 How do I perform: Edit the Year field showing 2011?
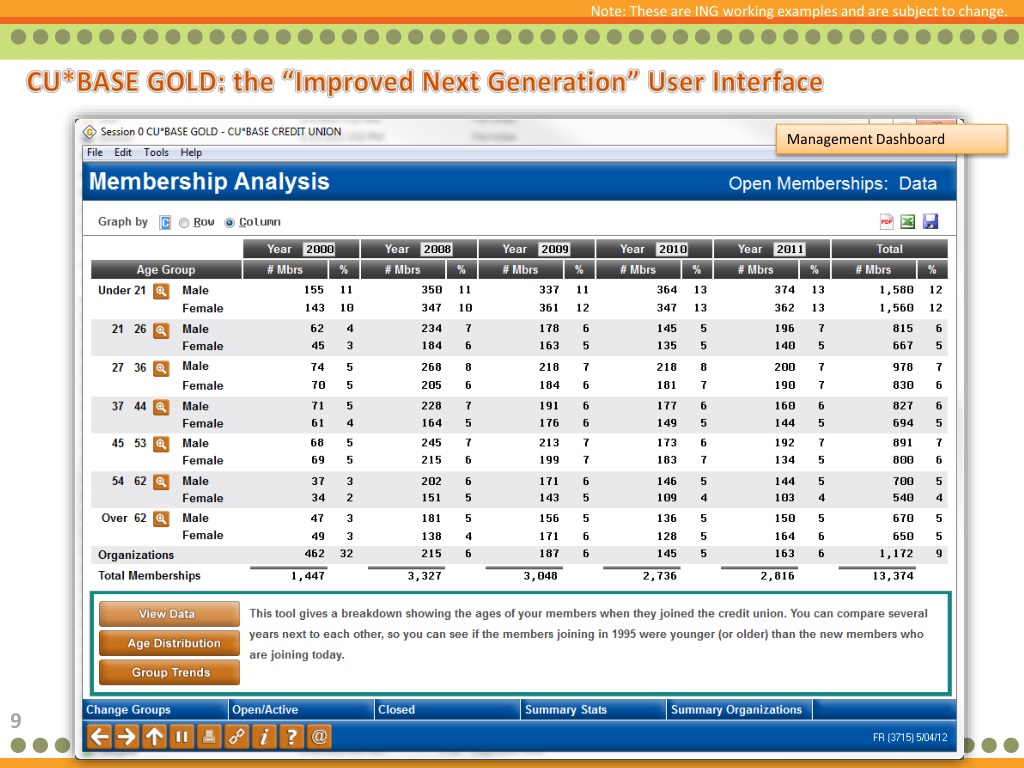pyautogui.click(x=790, y=249)
